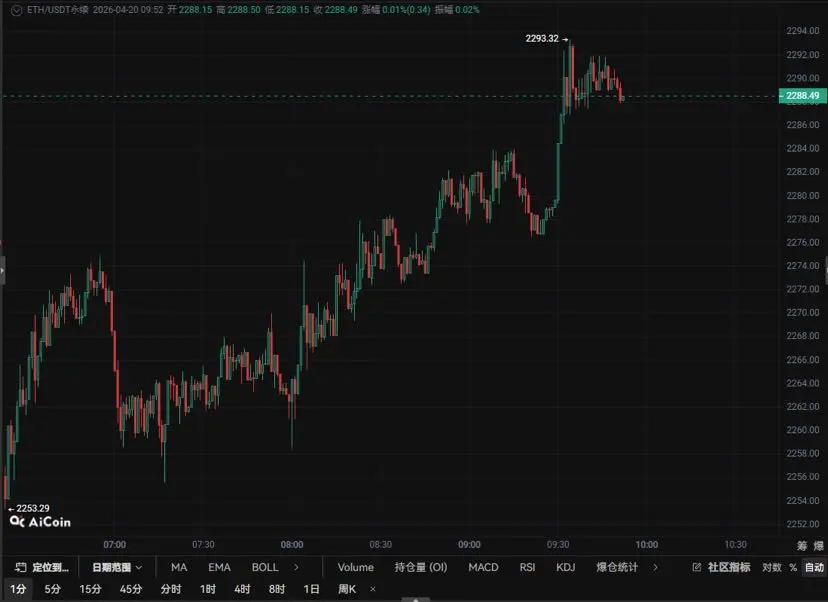Toggle the KDJ indicator
828x602 pixels.
click(566, 567)
